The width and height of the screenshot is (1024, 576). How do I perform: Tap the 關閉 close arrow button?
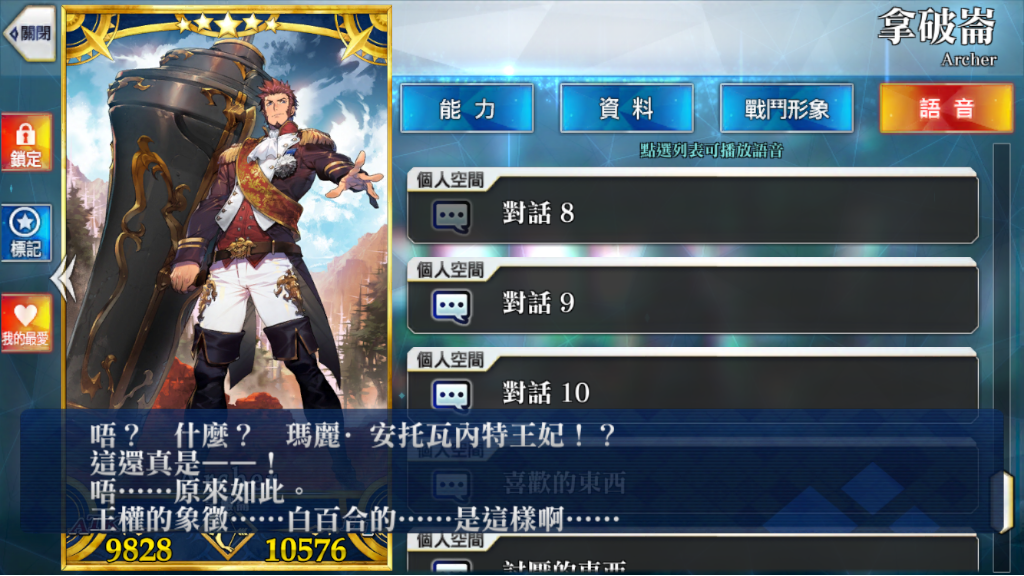click(30, 33)
